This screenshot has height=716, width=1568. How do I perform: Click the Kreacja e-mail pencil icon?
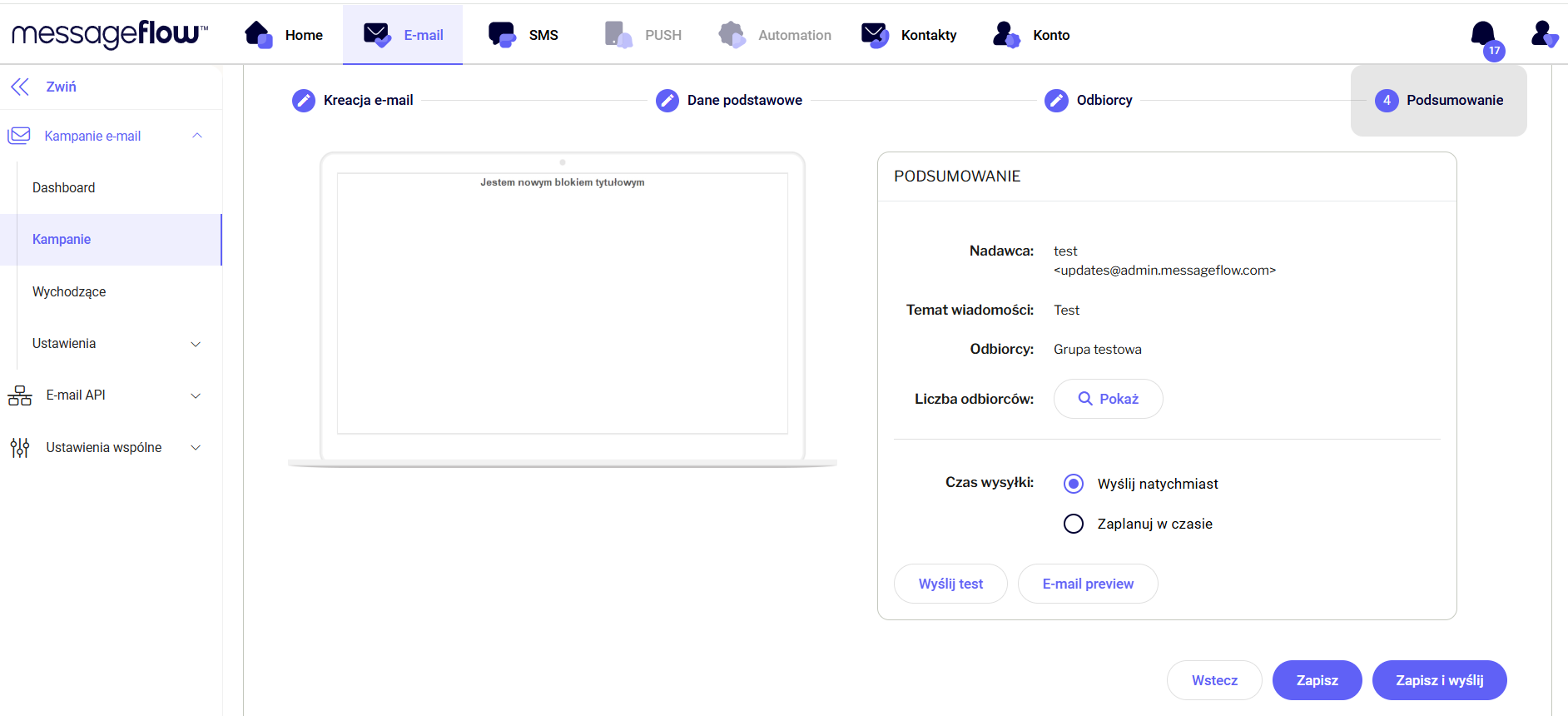304,101
